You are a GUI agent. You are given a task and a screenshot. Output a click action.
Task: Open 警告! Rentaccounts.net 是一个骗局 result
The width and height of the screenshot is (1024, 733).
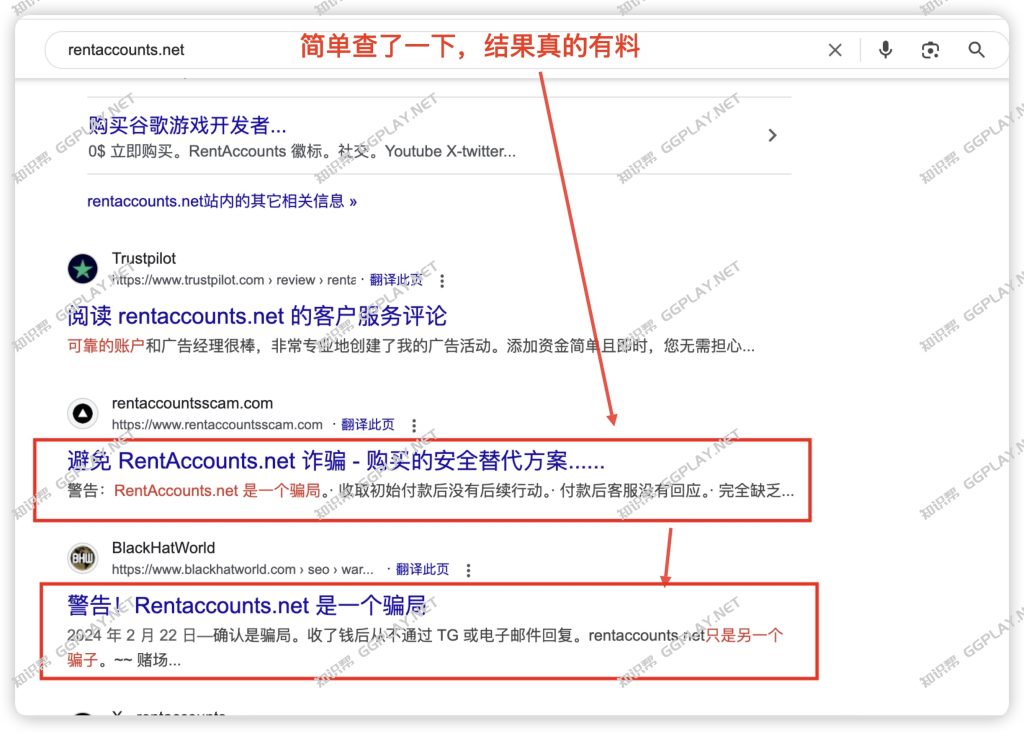point(247,605)
